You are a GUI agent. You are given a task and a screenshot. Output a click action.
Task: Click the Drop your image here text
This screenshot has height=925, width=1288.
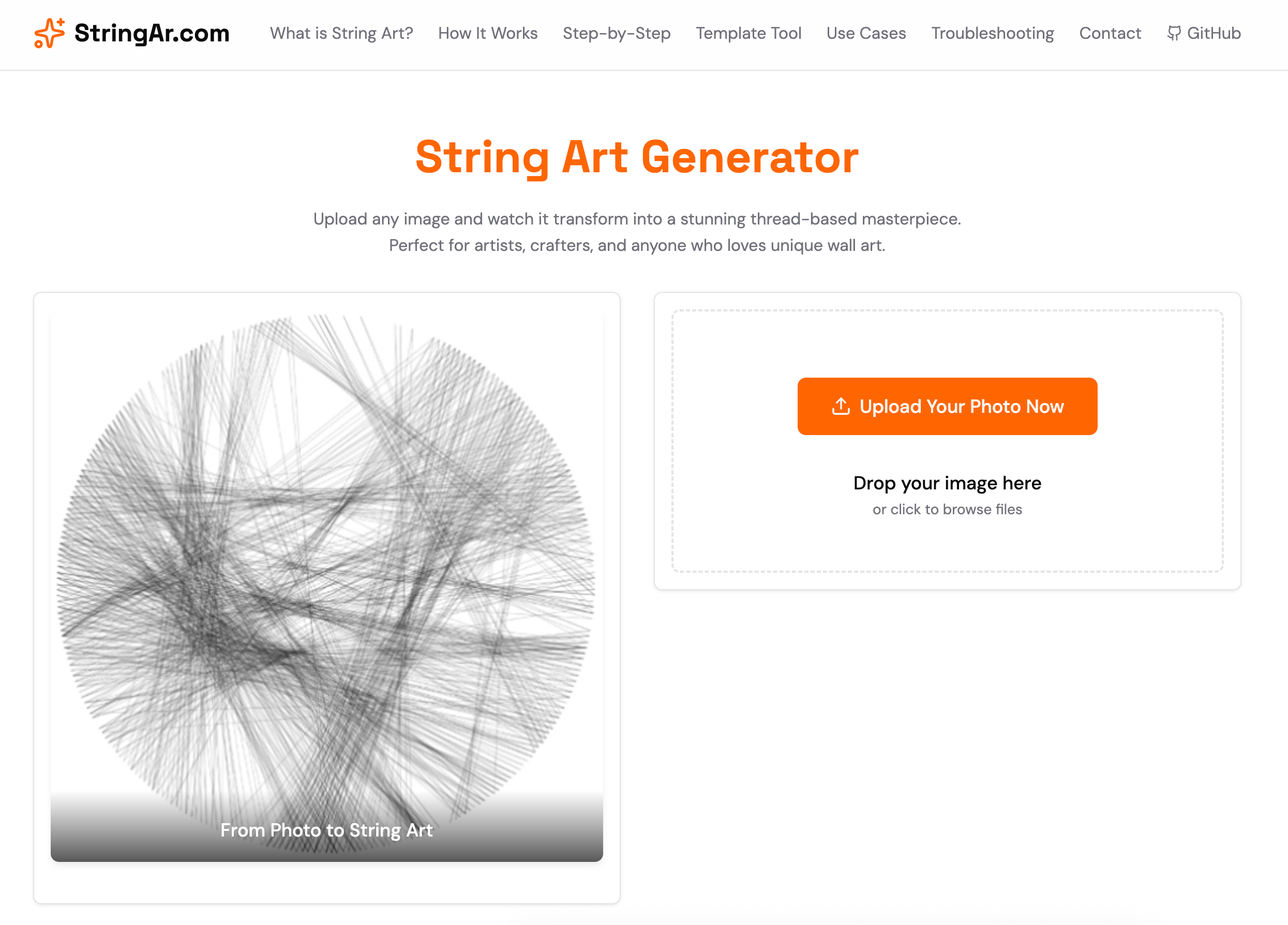(x=947, y=483)
